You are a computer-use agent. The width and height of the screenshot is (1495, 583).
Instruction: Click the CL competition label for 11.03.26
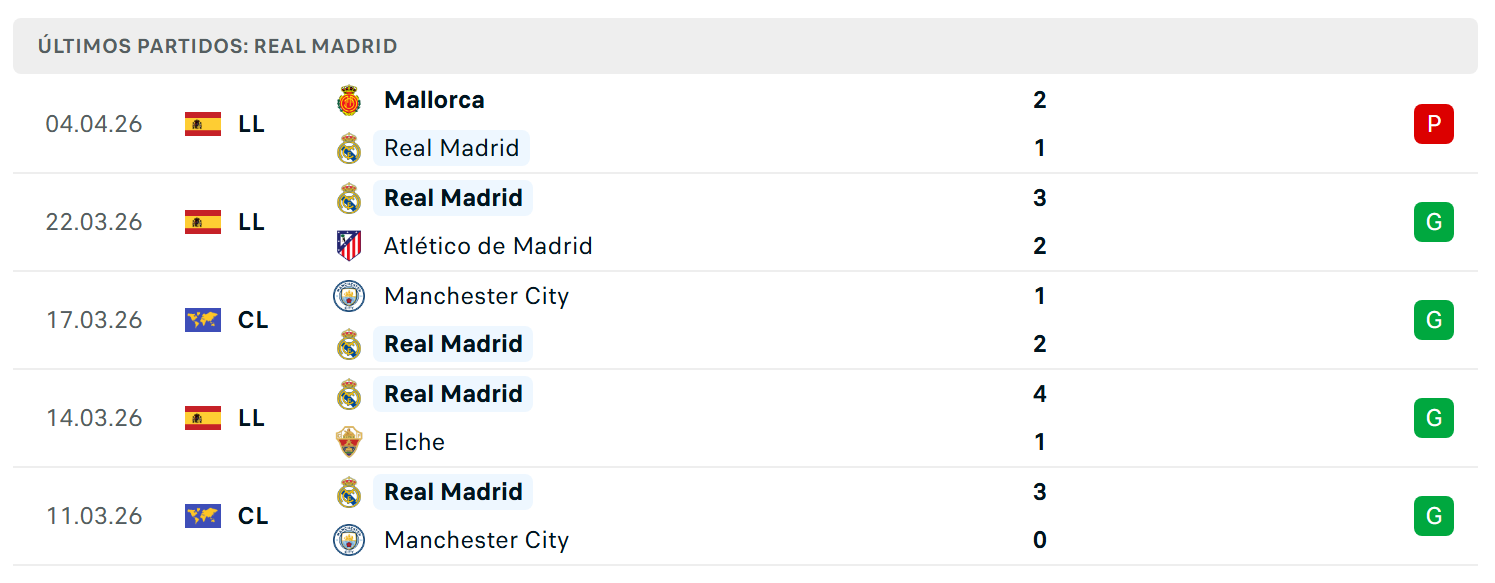[253, 516]
